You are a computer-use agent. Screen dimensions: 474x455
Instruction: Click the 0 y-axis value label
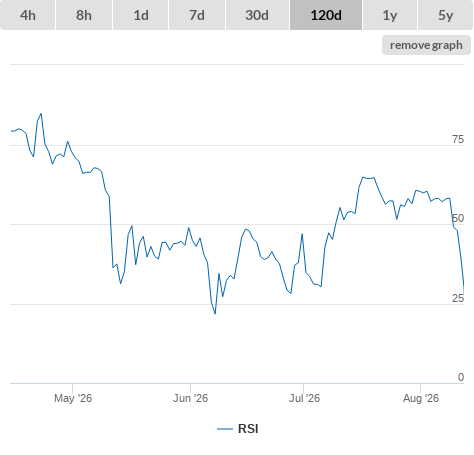461,377
